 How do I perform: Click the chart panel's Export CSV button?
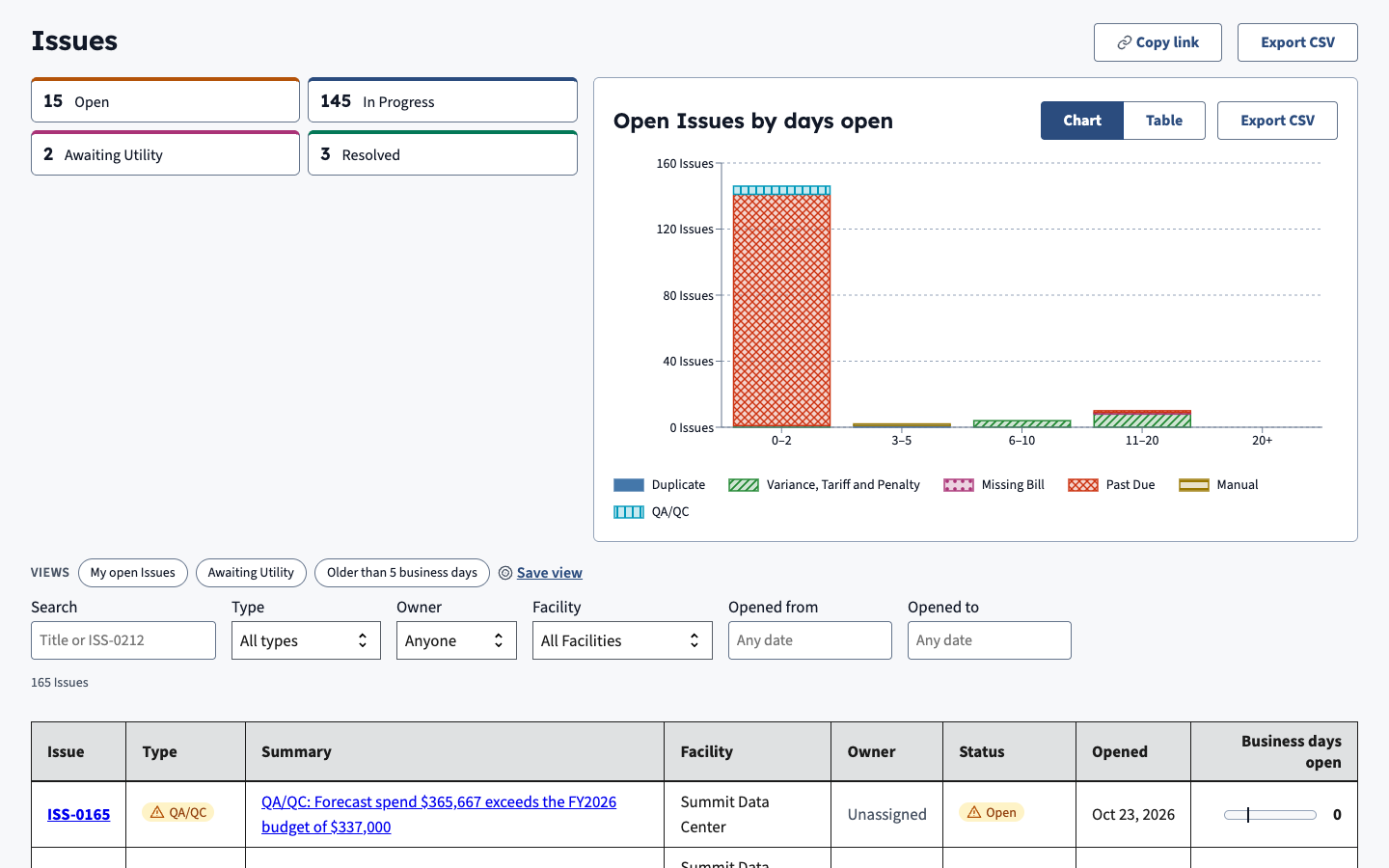(1277, 121)
